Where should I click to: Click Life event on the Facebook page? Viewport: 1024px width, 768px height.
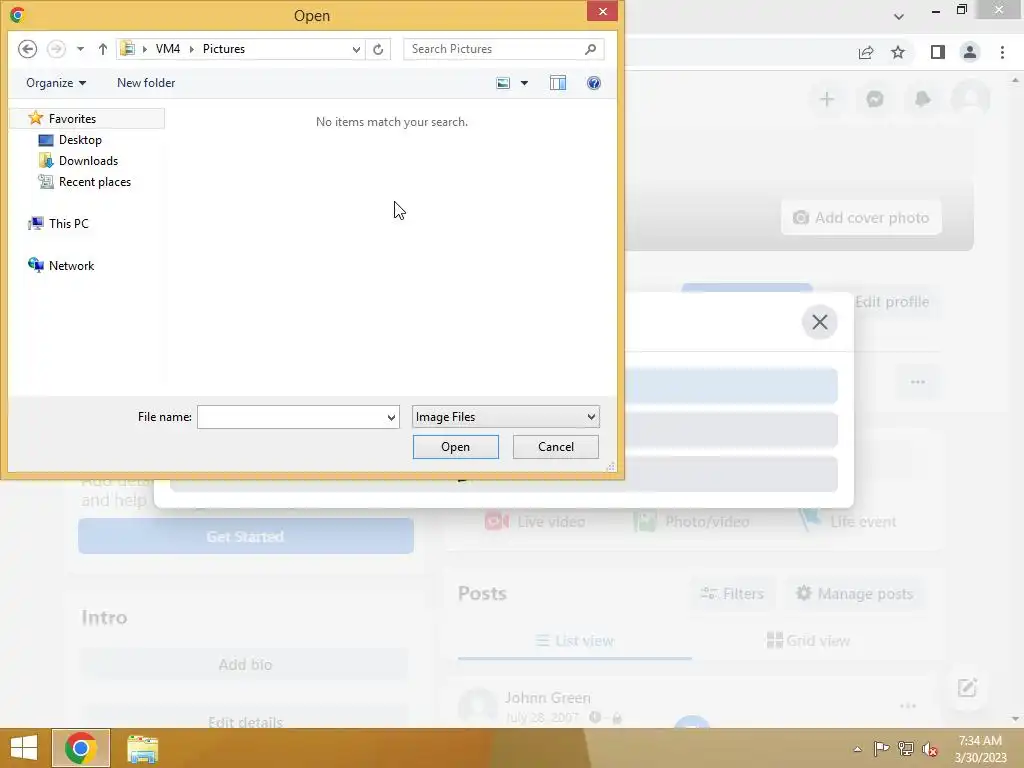(847, 521)
